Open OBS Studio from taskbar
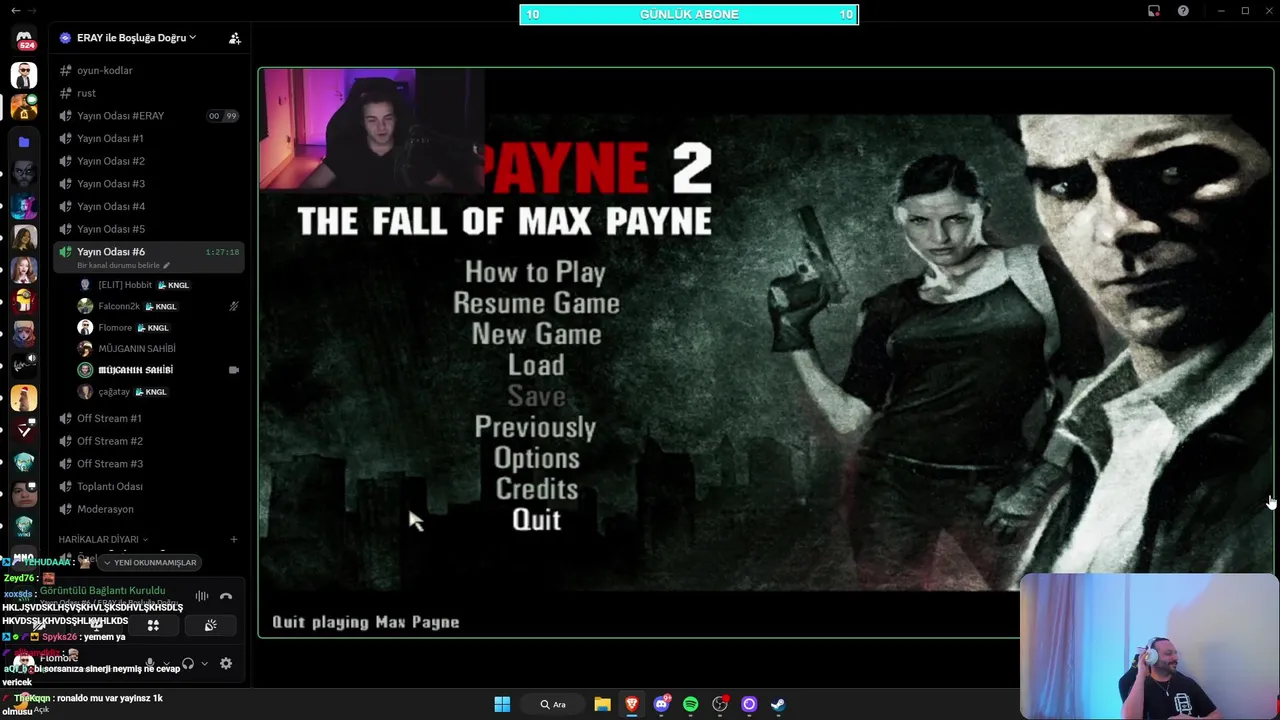Screen dimensions: 1280x720 click(720, 704)
